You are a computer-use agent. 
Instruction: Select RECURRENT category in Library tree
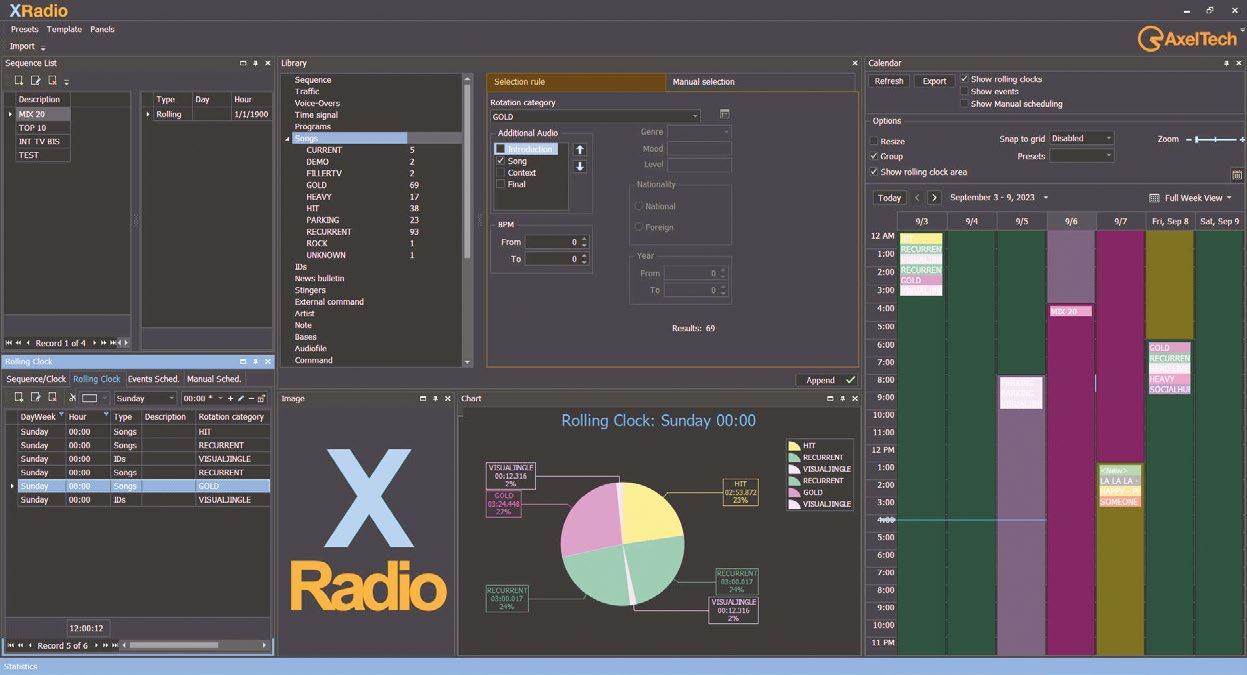329,232
